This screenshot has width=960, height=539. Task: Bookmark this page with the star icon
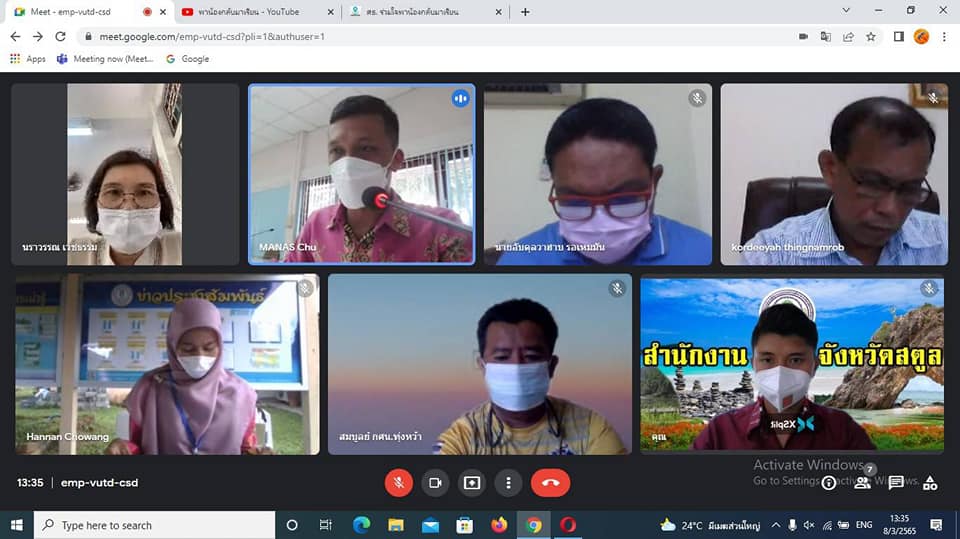871,36
